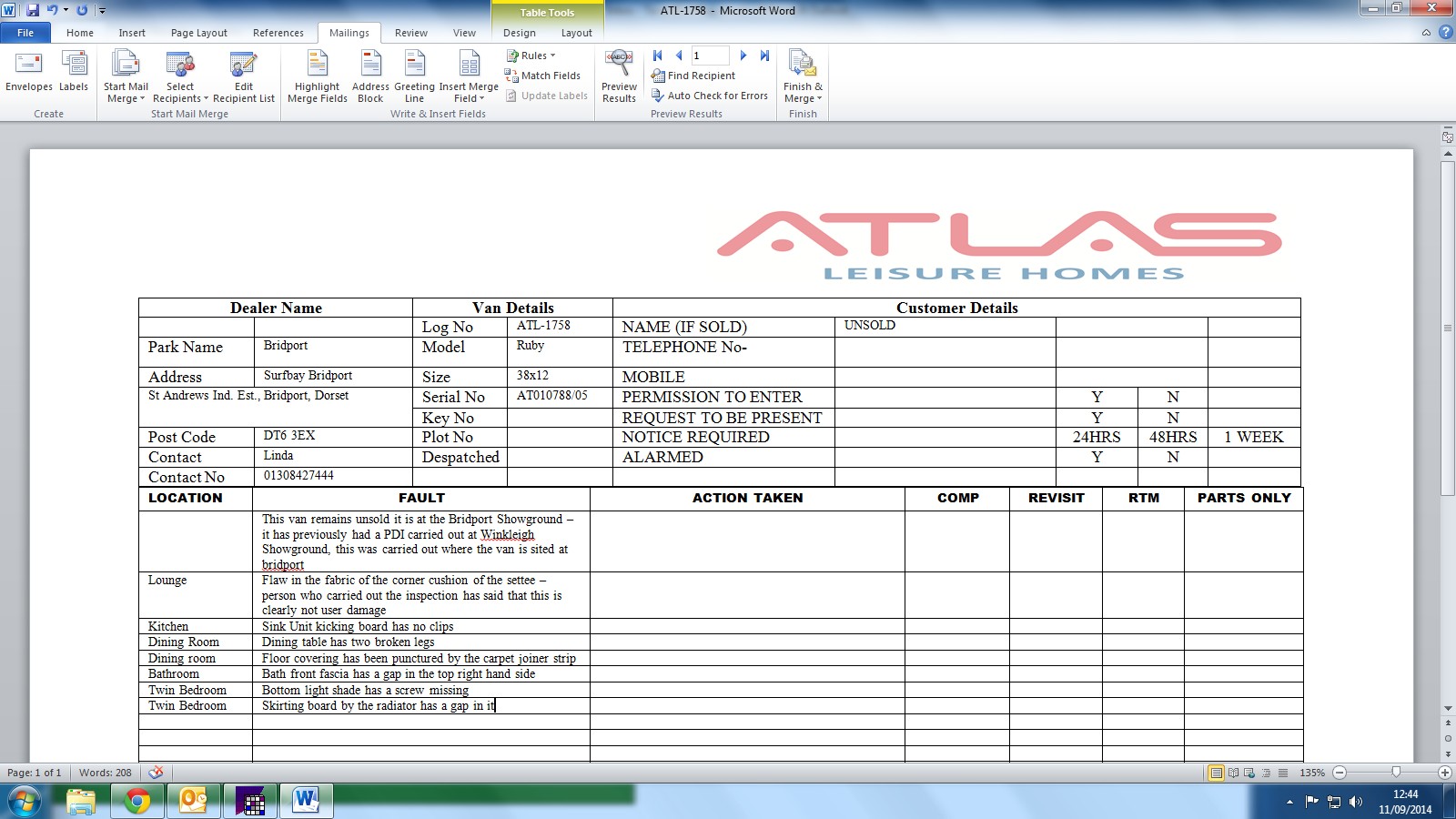Switch to Outline view

(1266, 773)
